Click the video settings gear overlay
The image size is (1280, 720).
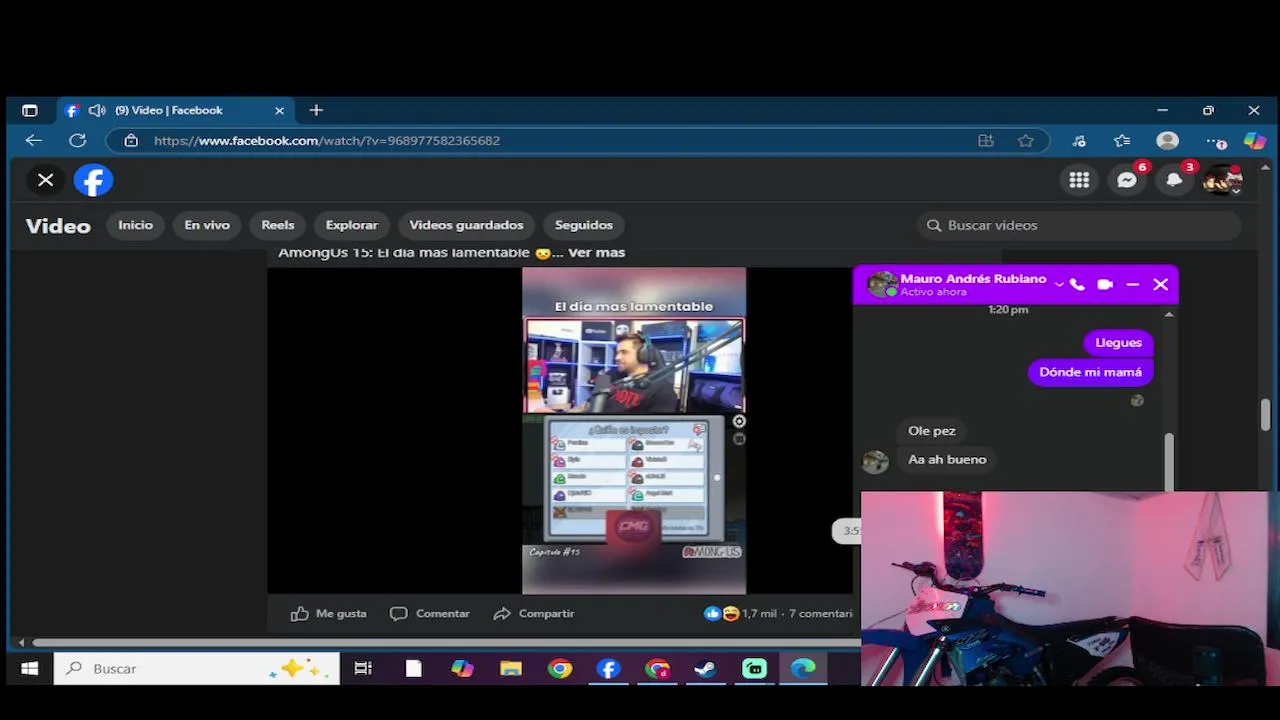[x=739, y=421]
